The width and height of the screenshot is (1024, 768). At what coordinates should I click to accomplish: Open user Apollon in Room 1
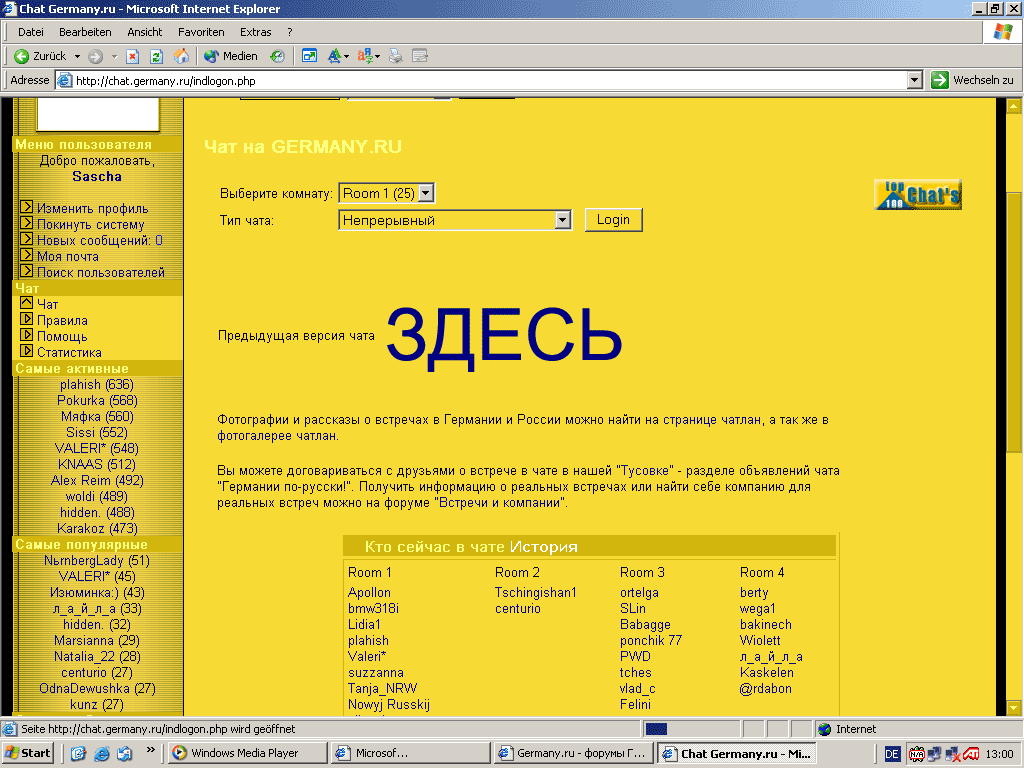click(x=370, y=593)
